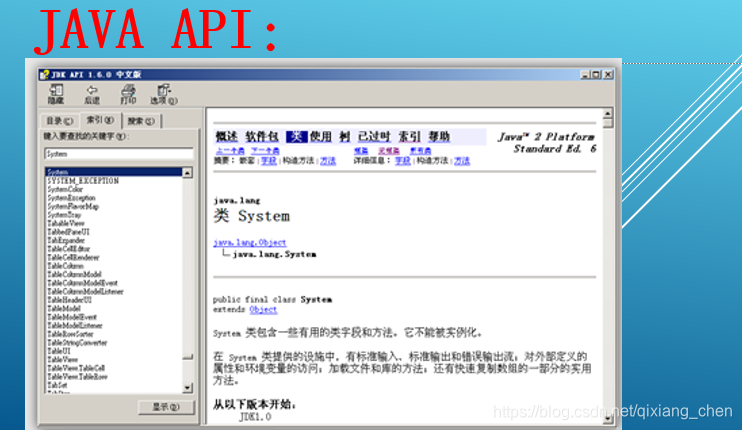Select SystemFlavorMap in the index list
742x430 pixels.
(x=73, y=206)
